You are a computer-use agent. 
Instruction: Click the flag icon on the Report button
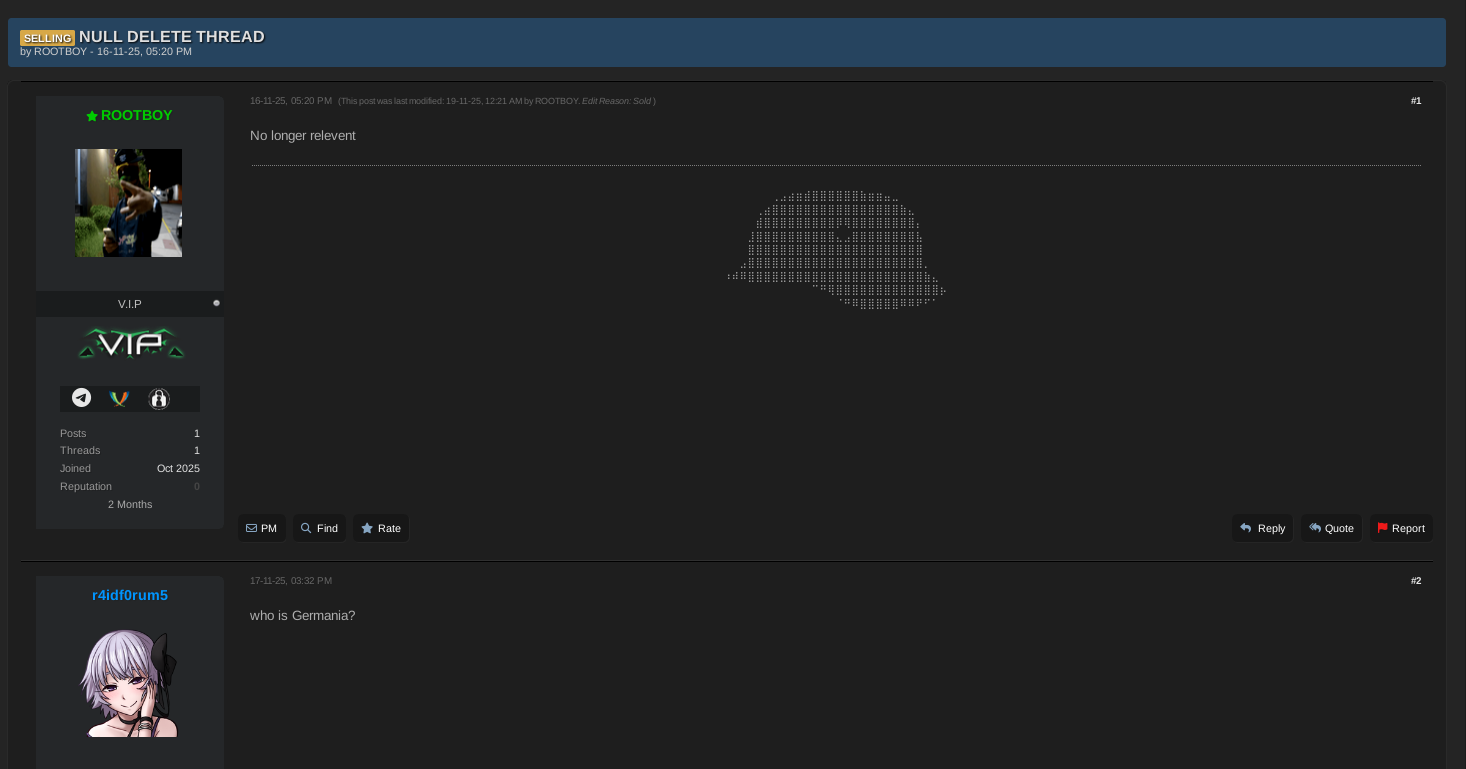(x=1381, y=528)
